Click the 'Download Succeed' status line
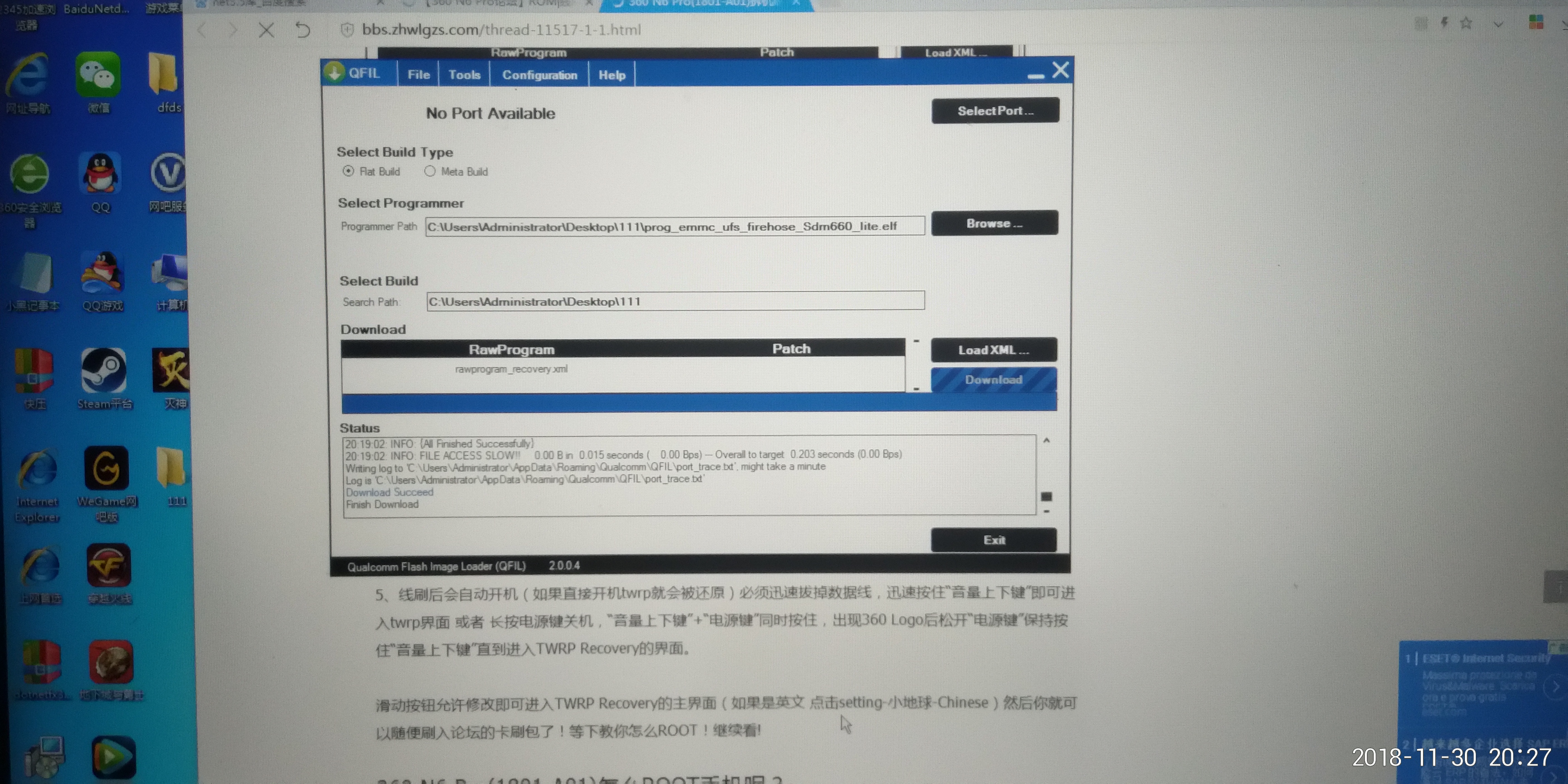1568x784 pixels. click(390, 492)
